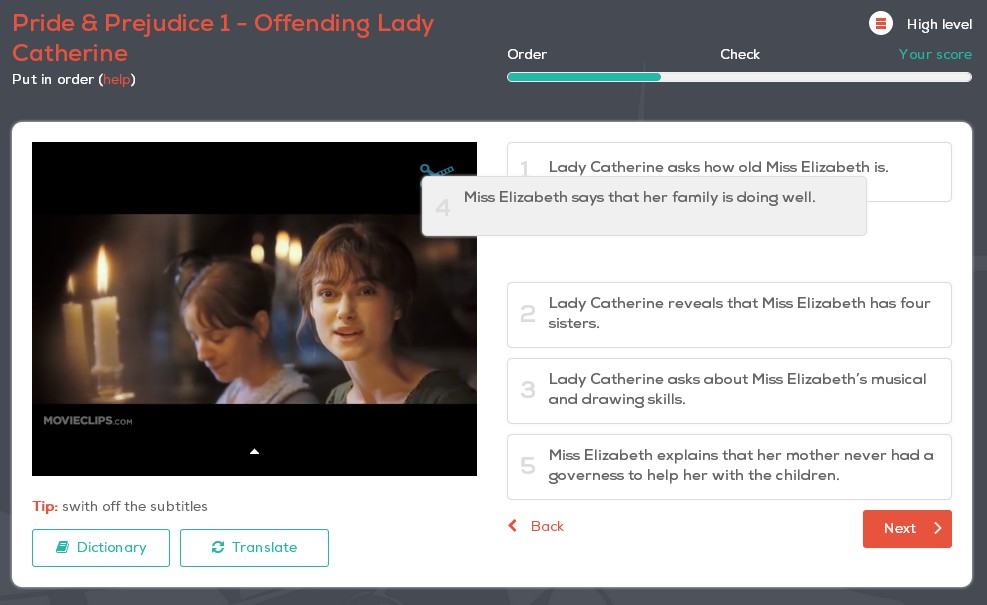
Task: Click the Dictionary book icon
Action: point(62,547)
